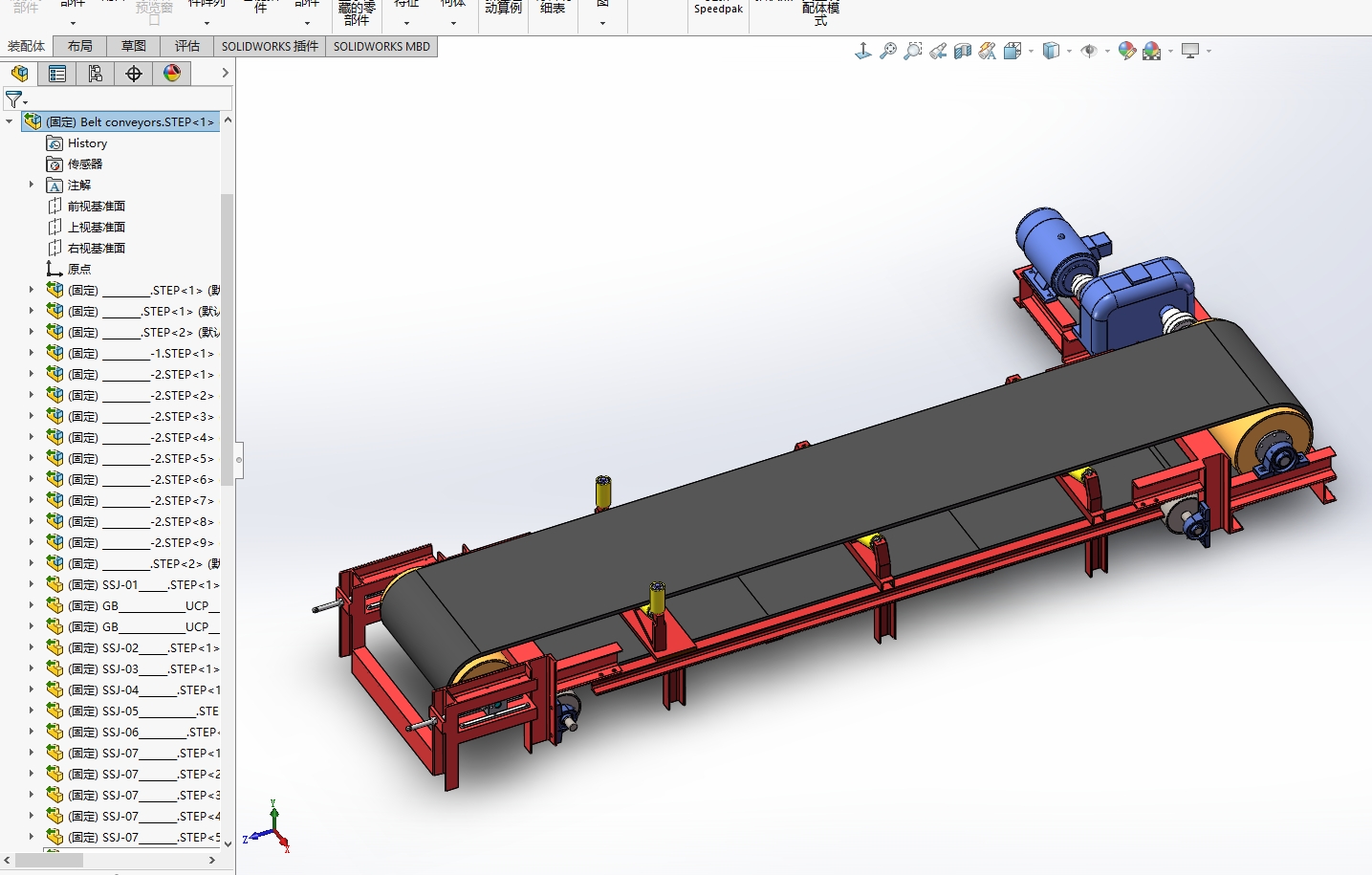Viewport: 1372px width, 875px height.
Task: Open the Edit Appearance color ball
Action: point(1126,51)
